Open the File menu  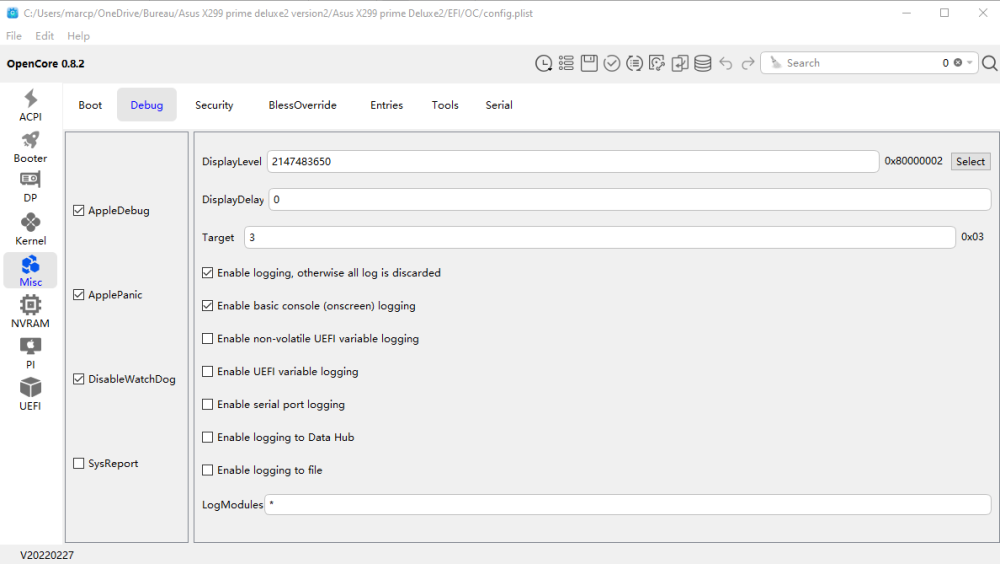(x=14, y=36)
